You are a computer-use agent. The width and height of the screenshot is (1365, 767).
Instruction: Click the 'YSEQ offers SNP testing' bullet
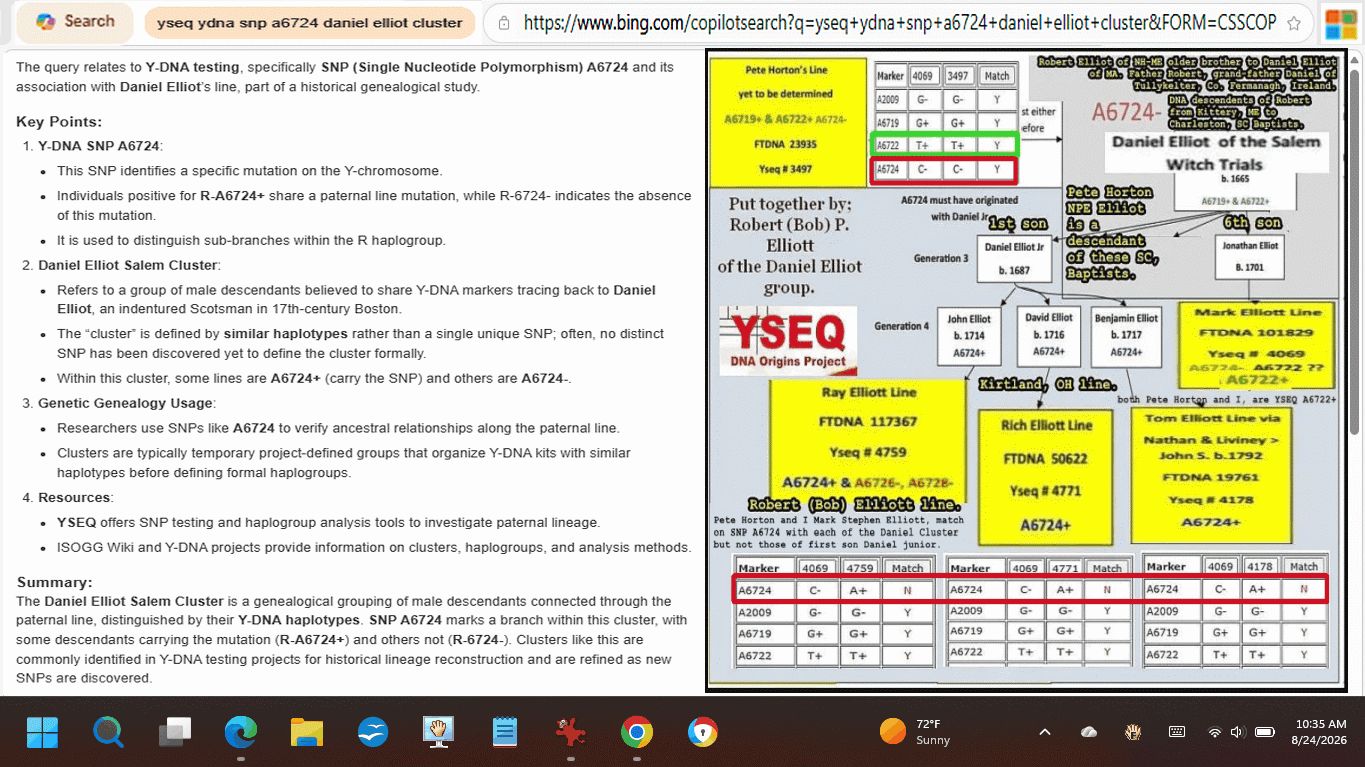click(x=328, y=522)
